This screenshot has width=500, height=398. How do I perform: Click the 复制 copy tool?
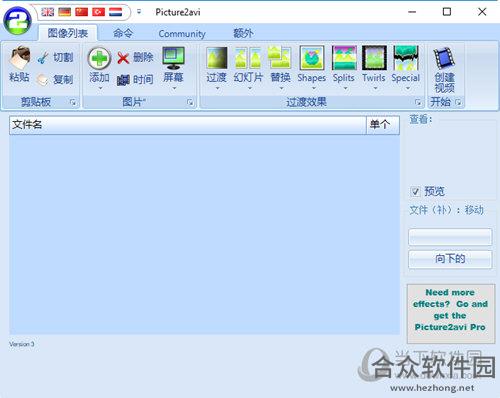point(55,80)
